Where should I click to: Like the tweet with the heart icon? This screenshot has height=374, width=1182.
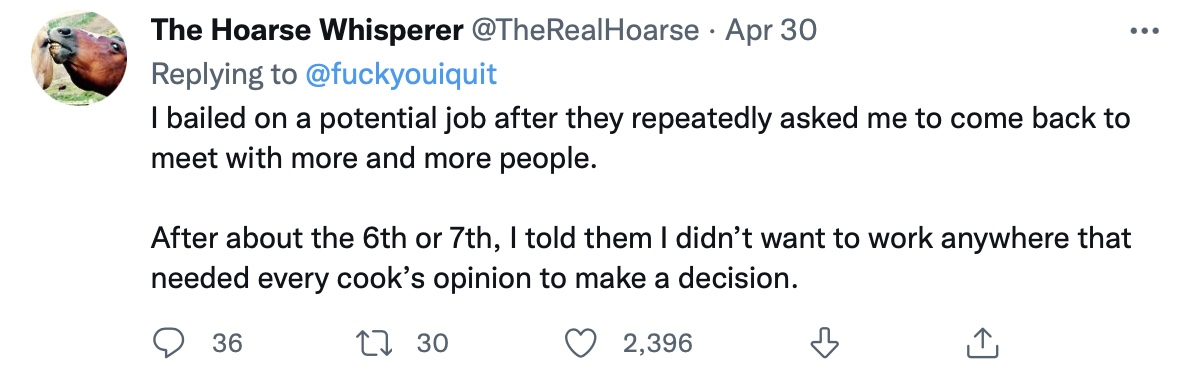[x=581, y=343]
